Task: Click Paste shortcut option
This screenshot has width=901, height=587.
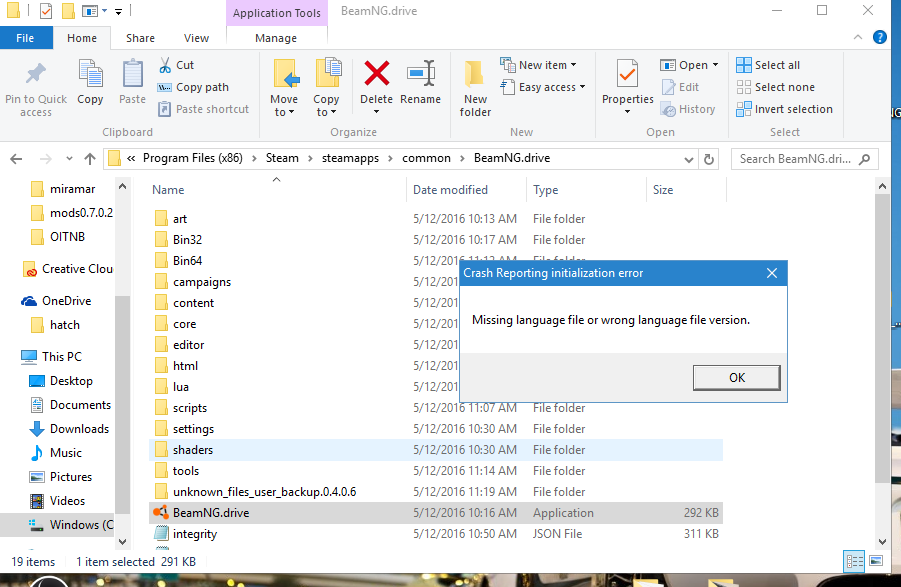Action: tap(203, 109)
